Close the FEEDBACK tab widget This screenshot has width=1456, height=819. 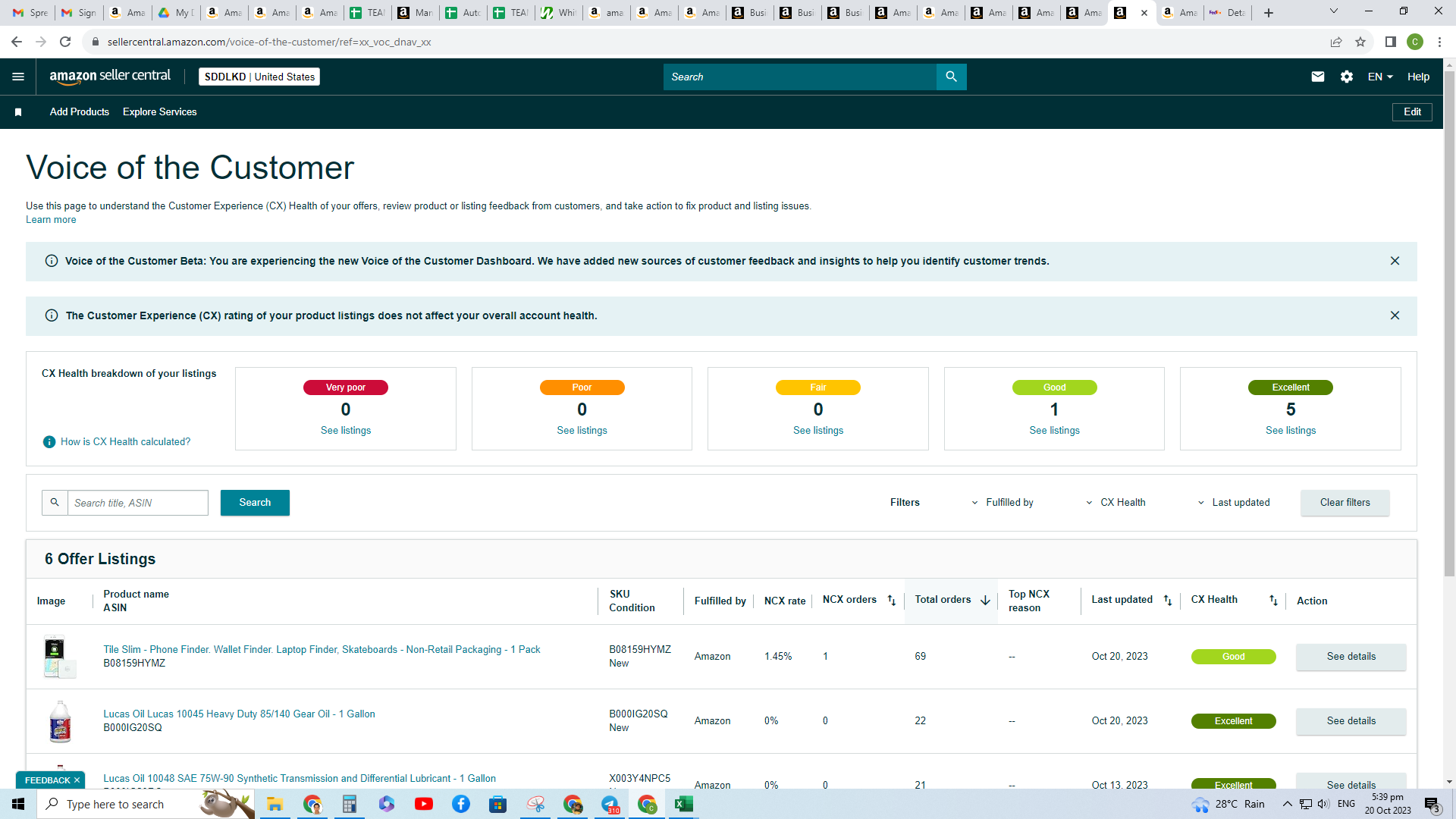tap(77, 780)
